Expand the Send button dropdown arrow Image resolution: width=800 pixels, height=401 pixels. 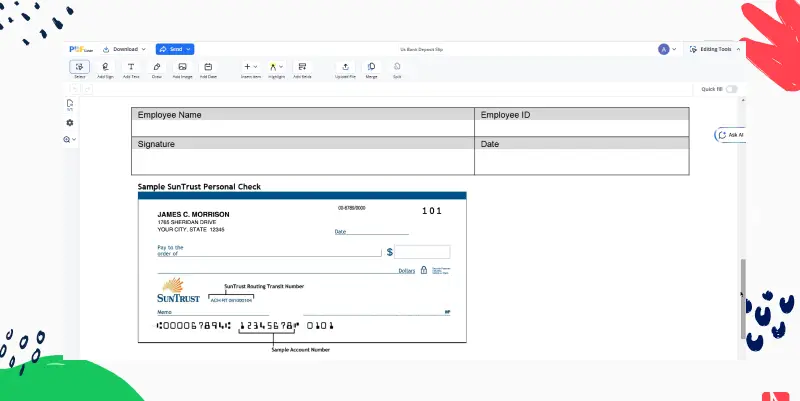tap(188, 49)
